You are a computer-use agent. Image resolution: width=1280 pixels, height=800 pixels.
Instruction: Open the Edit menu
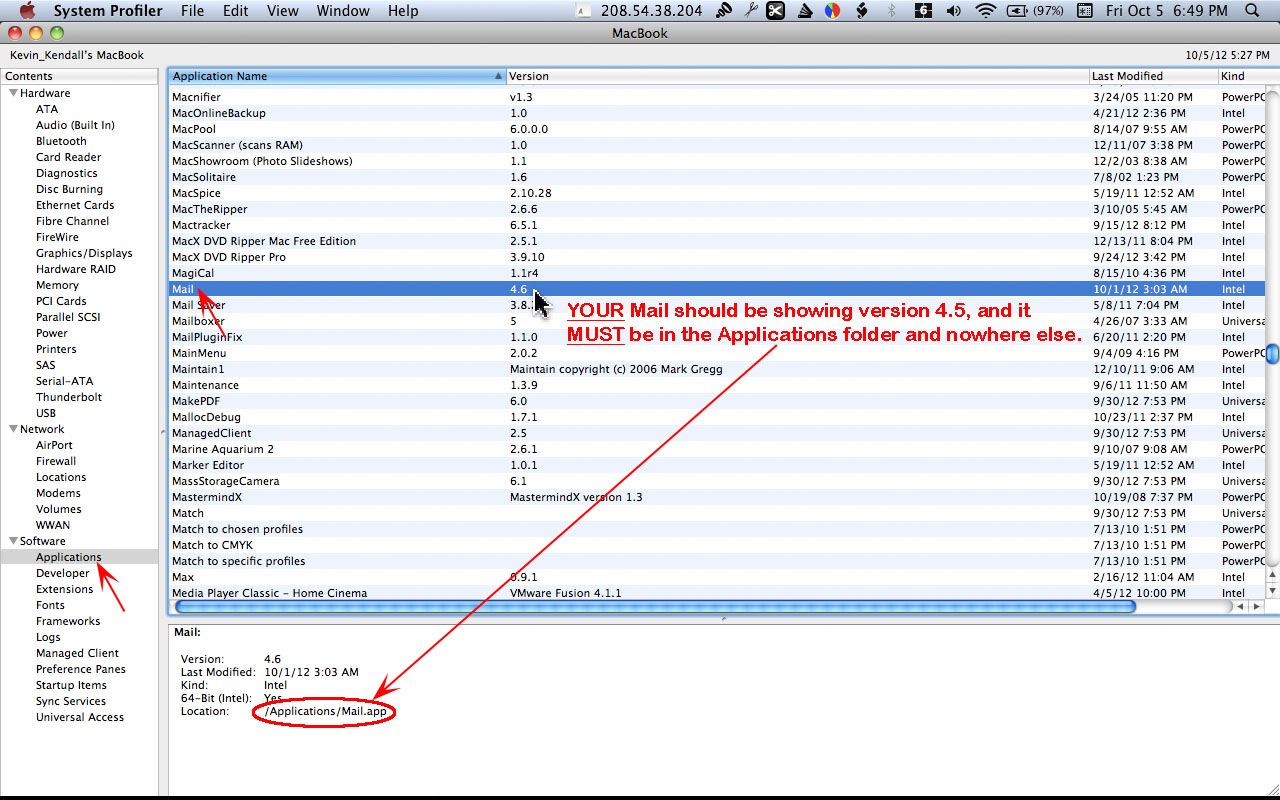[236, 11]
